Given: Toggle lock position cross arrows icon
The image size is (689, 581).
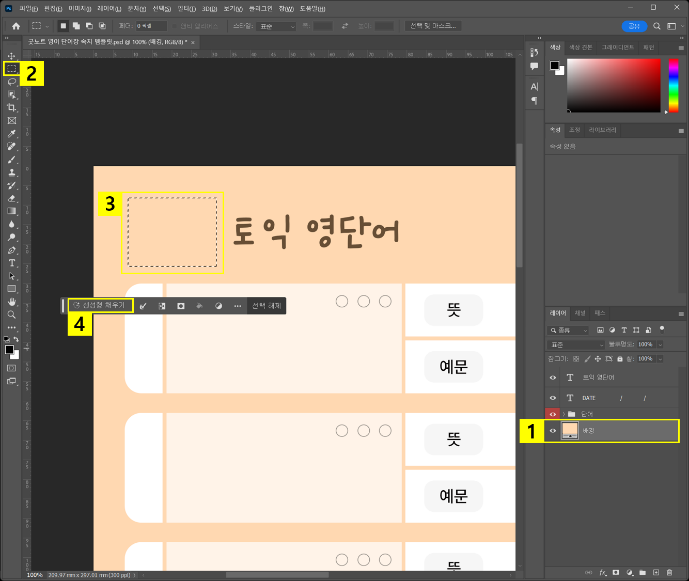Looking at the screenshot, I should [598, 359].
